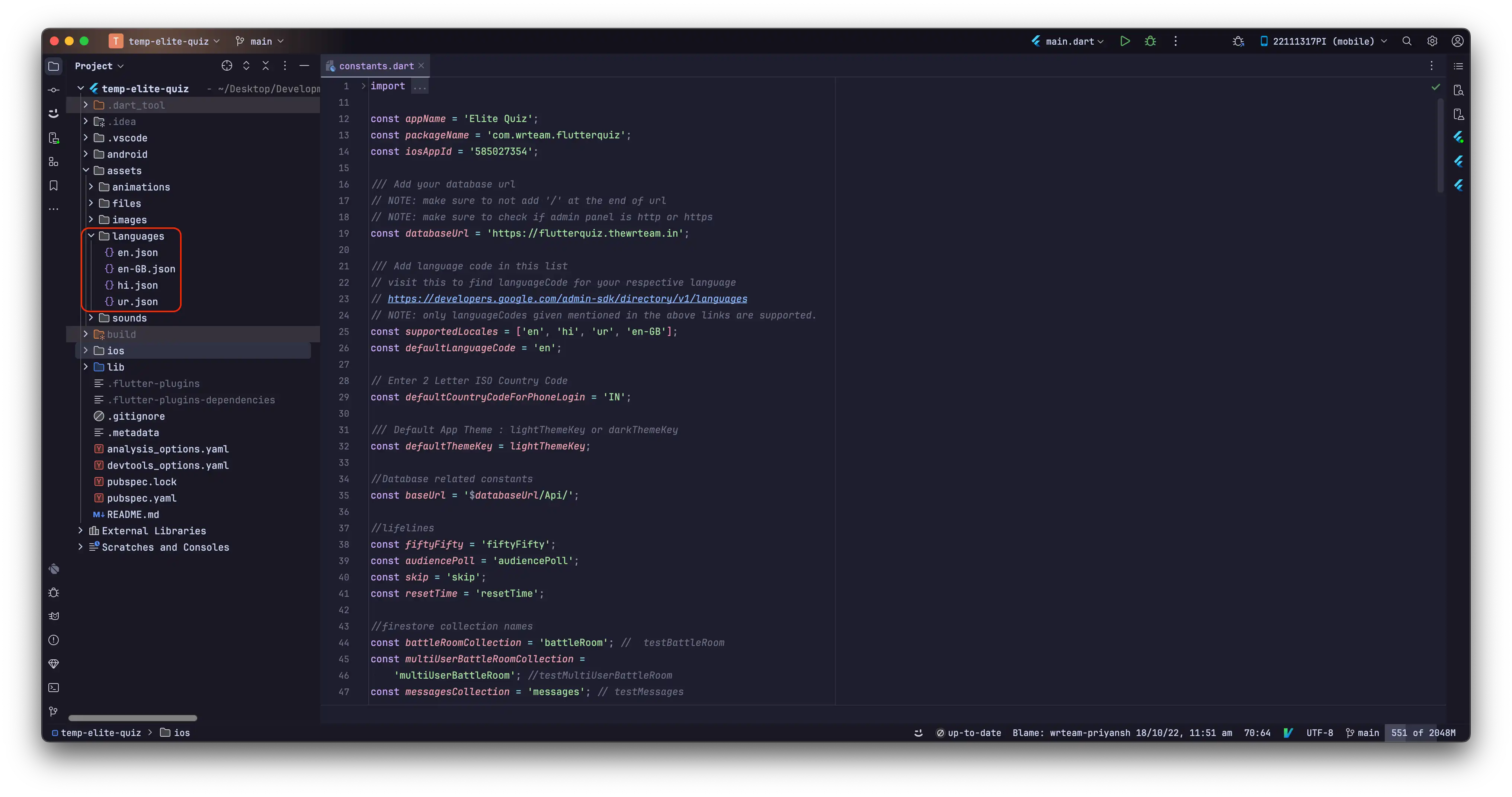Image resolution: width=1512 pixels, height=797 pixels.
Task: Click Select Opened File target icon
Action: [227, 66]
